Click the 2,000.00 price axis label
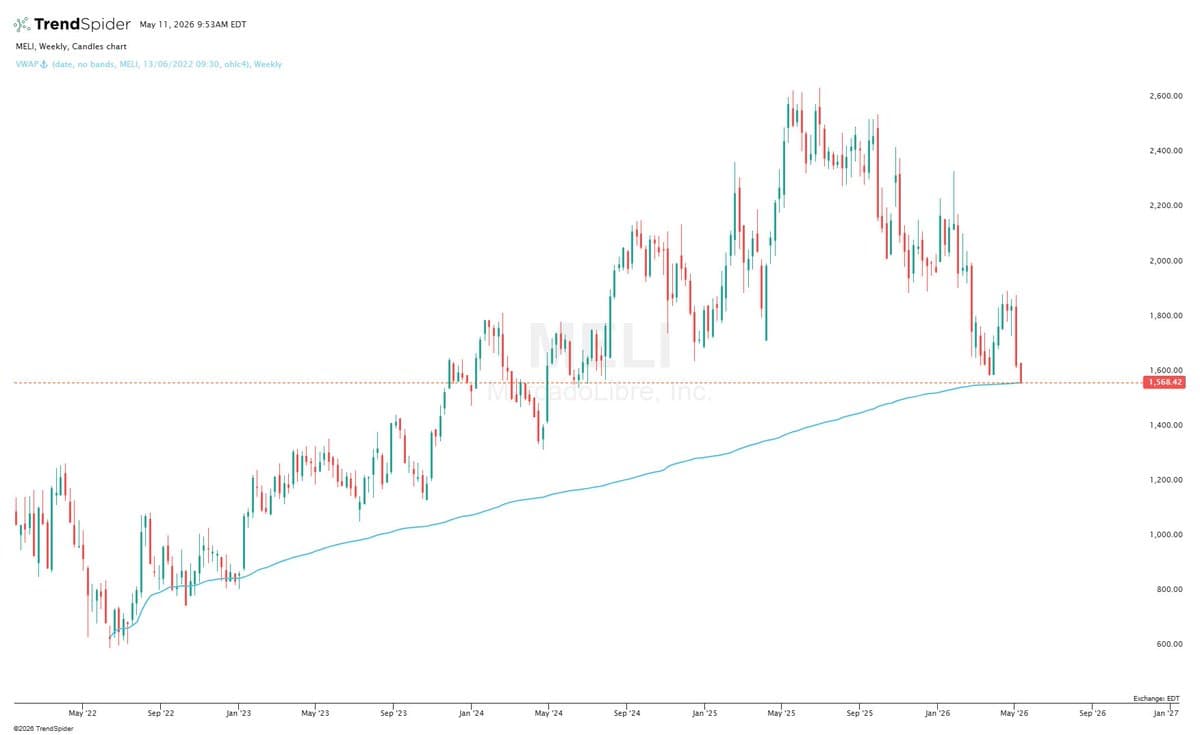This screenshot has height=735, width=1200. tap(1167, 261)
